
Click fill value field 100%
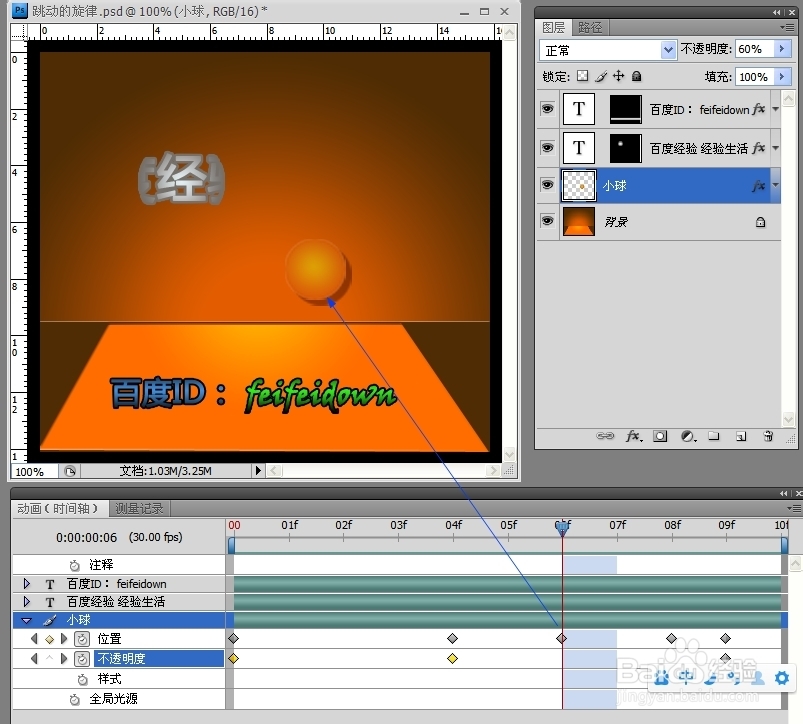point(755,77)
